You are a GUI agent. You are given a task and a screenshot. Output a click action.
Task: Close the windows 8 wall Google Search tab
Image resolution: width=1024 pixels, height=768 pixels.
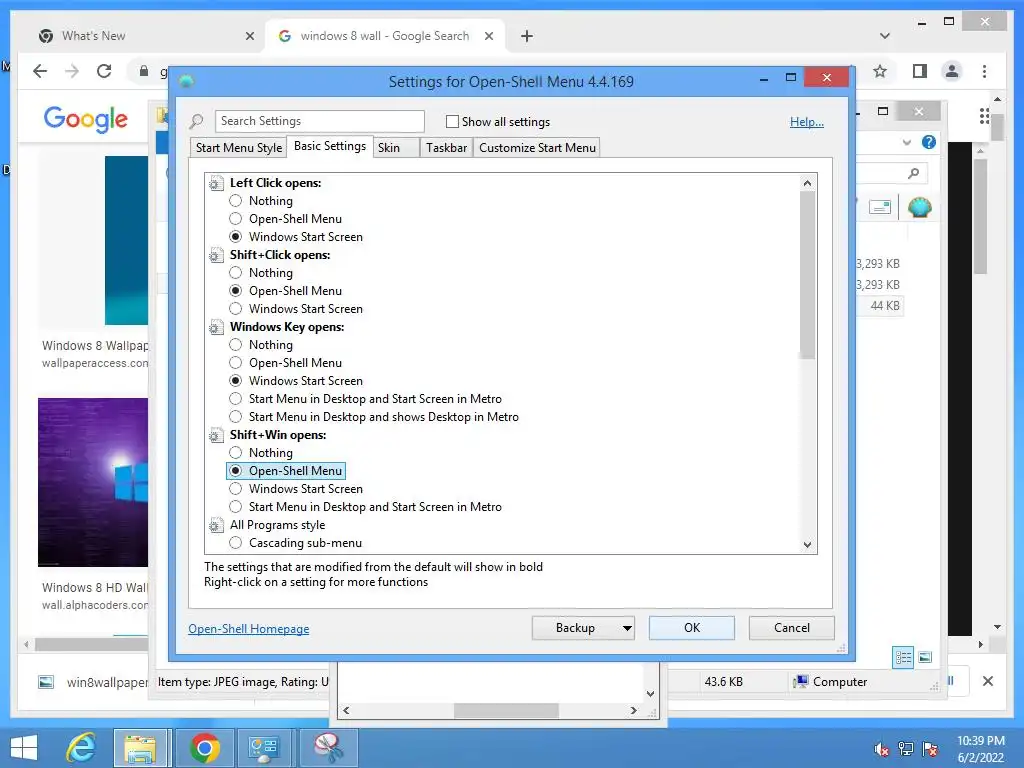(x=488, y=36)
